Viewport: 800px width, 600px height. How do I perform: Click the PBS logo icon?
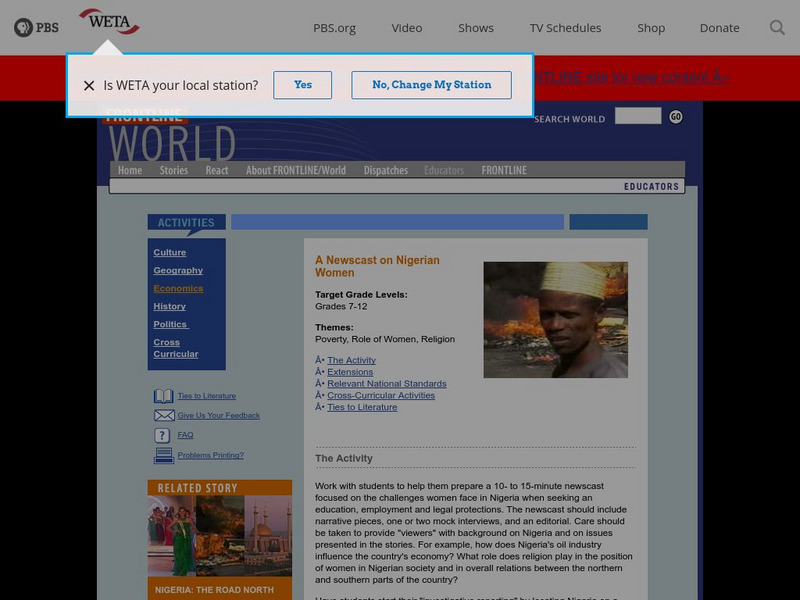tap(36, 28)
